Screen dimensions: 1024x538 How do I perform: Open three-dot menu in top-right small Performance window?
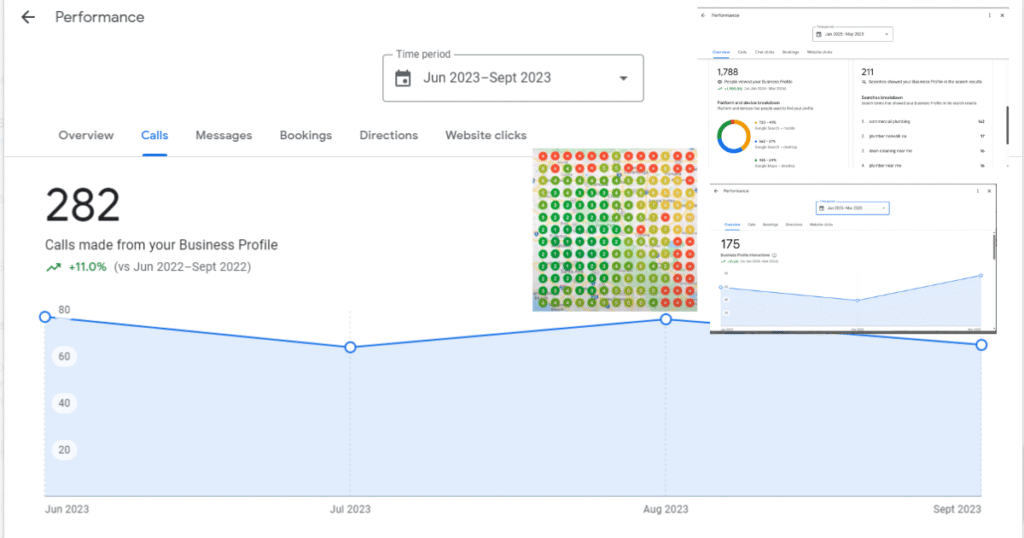[989, 15]
